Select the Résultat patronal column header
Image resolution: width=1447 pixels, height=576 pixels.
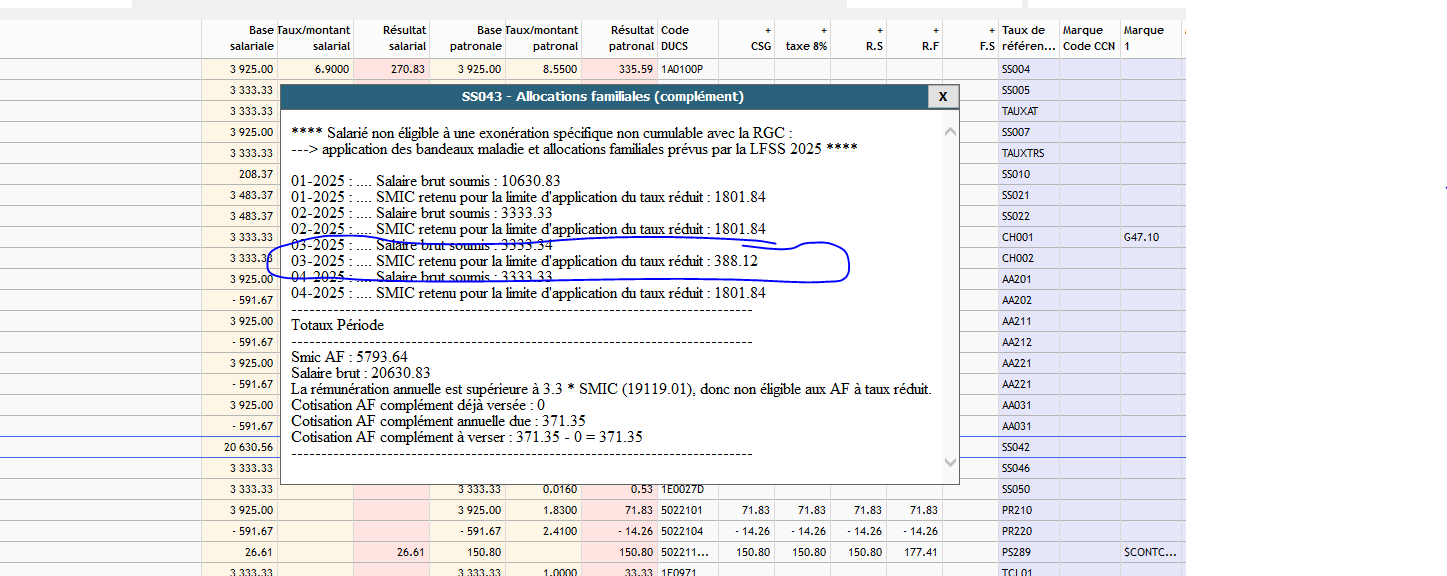click(x=619, y=38)
